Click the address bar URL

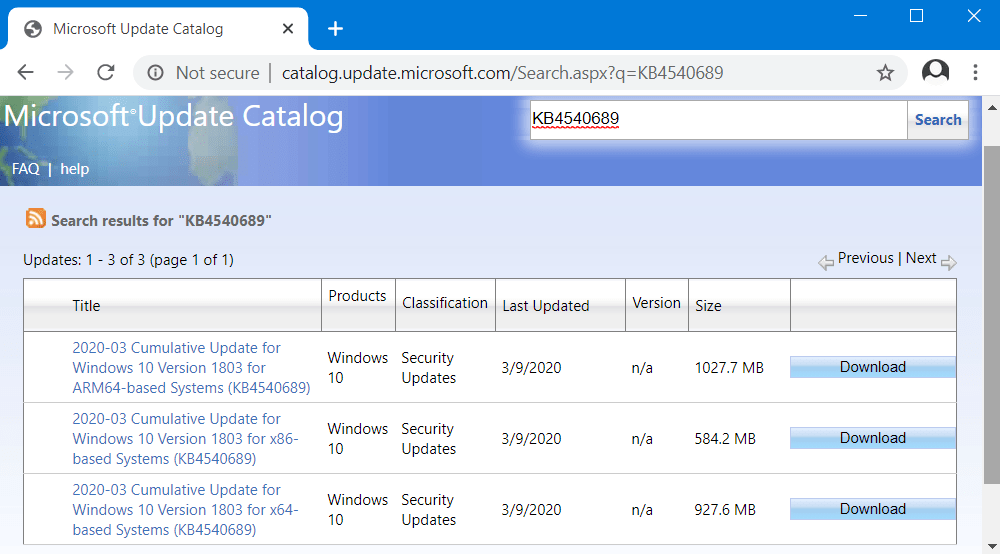503,73
